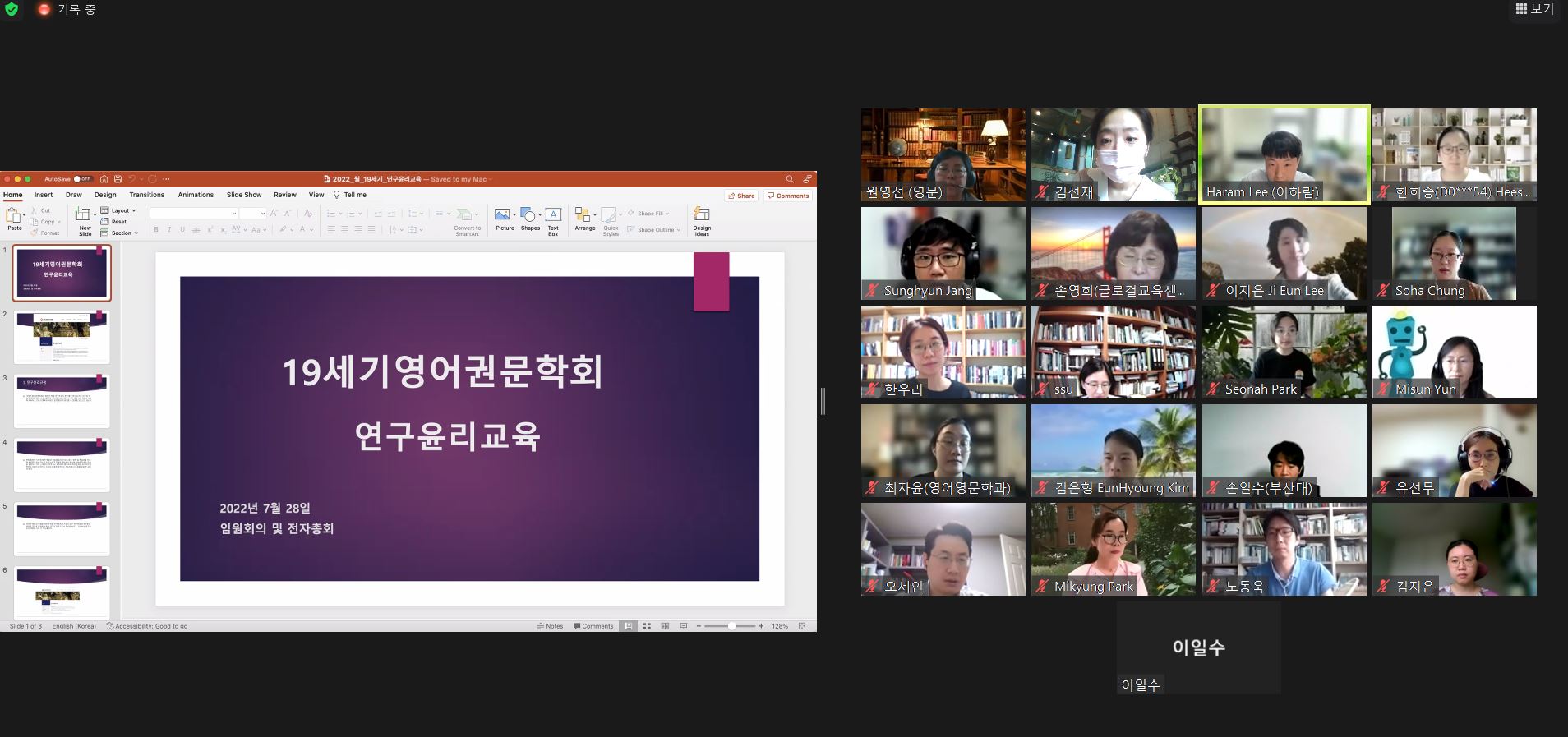The height and width of the screenshot is (737, 1568).
Task: Toggle the Notes pane in status bar
Action: [x=551, y=626]
